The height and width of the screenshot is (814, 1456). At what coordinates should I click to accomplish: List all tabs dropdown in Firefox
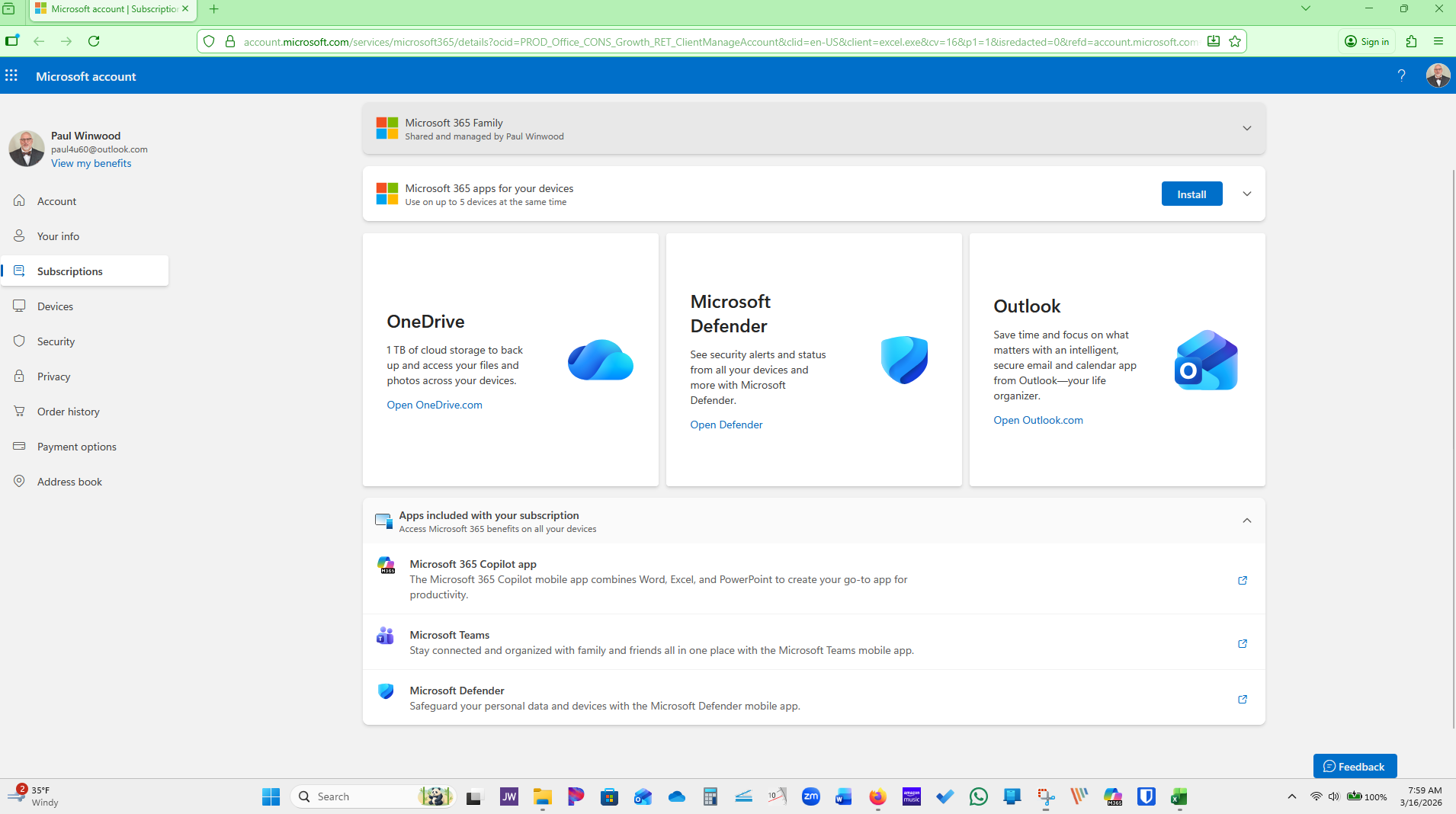click(1306, 9)
